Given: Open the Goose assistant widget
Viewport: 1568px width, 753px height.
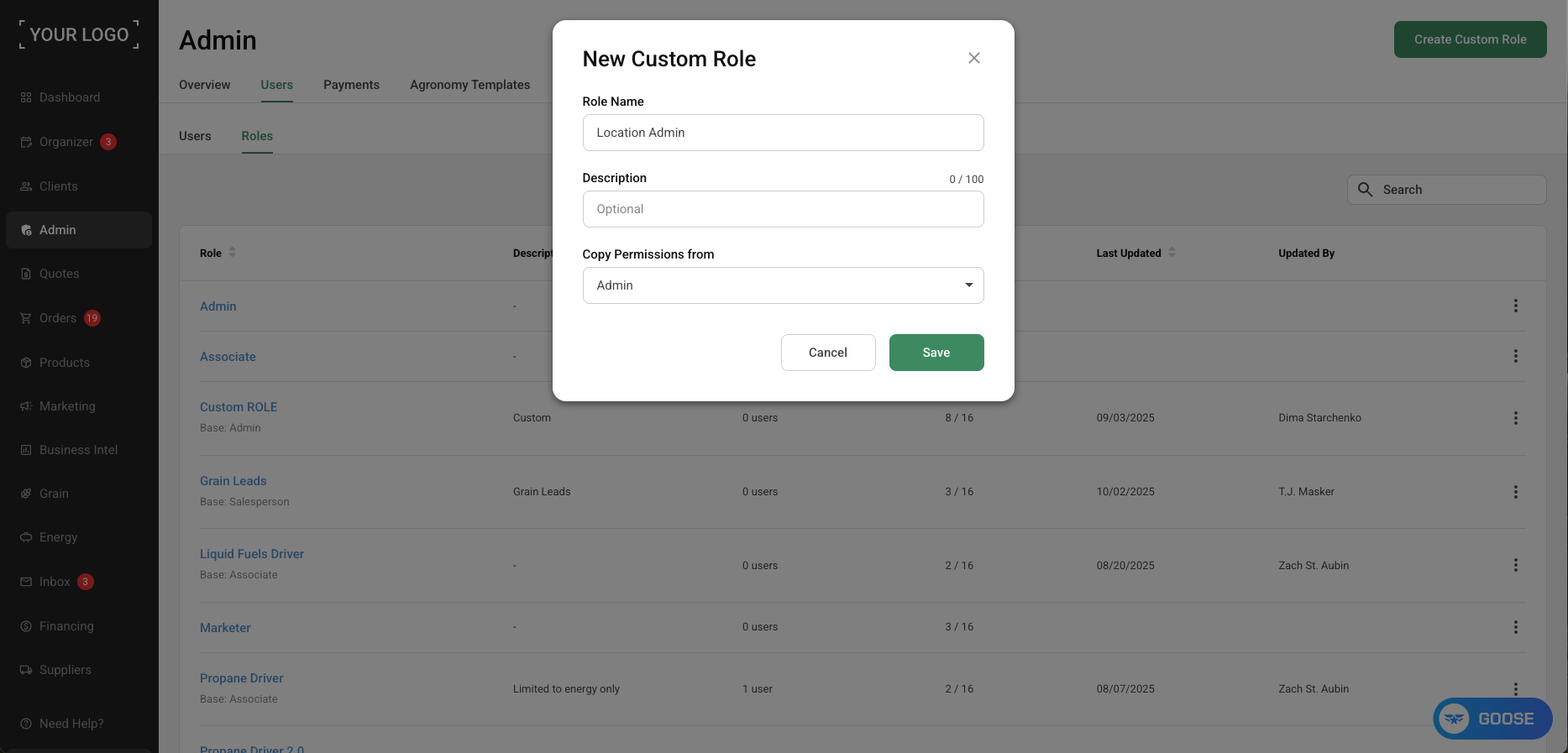Looking at the screenshot, I should [1492, 719].
